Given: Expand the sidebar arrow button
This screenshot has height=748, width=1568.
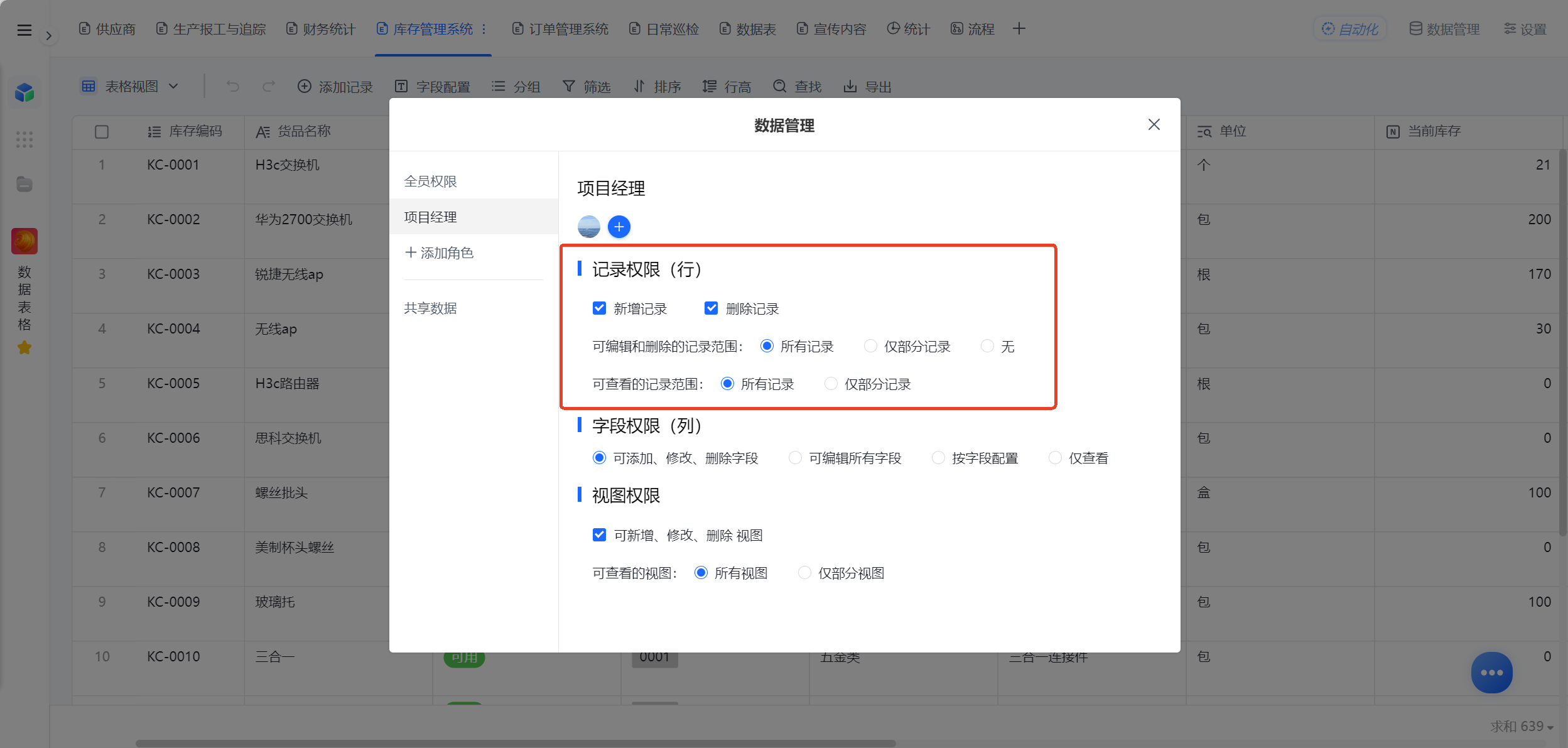Looking at the screenshot, I should (x=48, y=36).
